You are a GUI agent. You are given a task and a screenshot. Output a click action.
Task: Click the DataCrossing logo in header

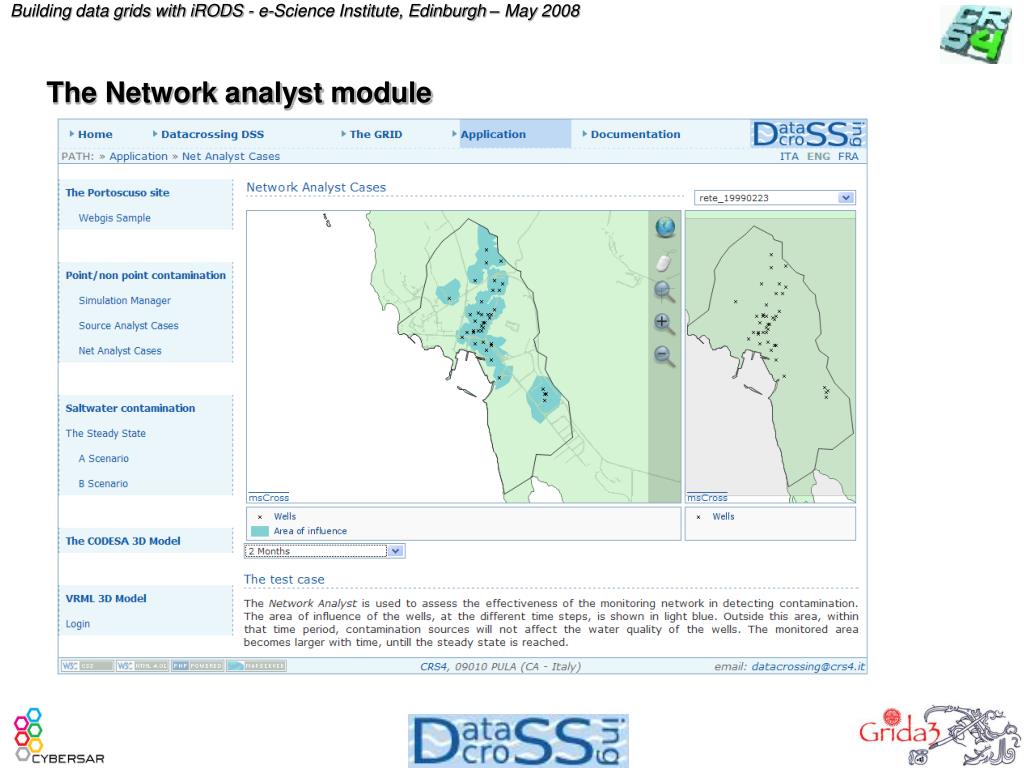pyautogui.click(x=808, y=134)
